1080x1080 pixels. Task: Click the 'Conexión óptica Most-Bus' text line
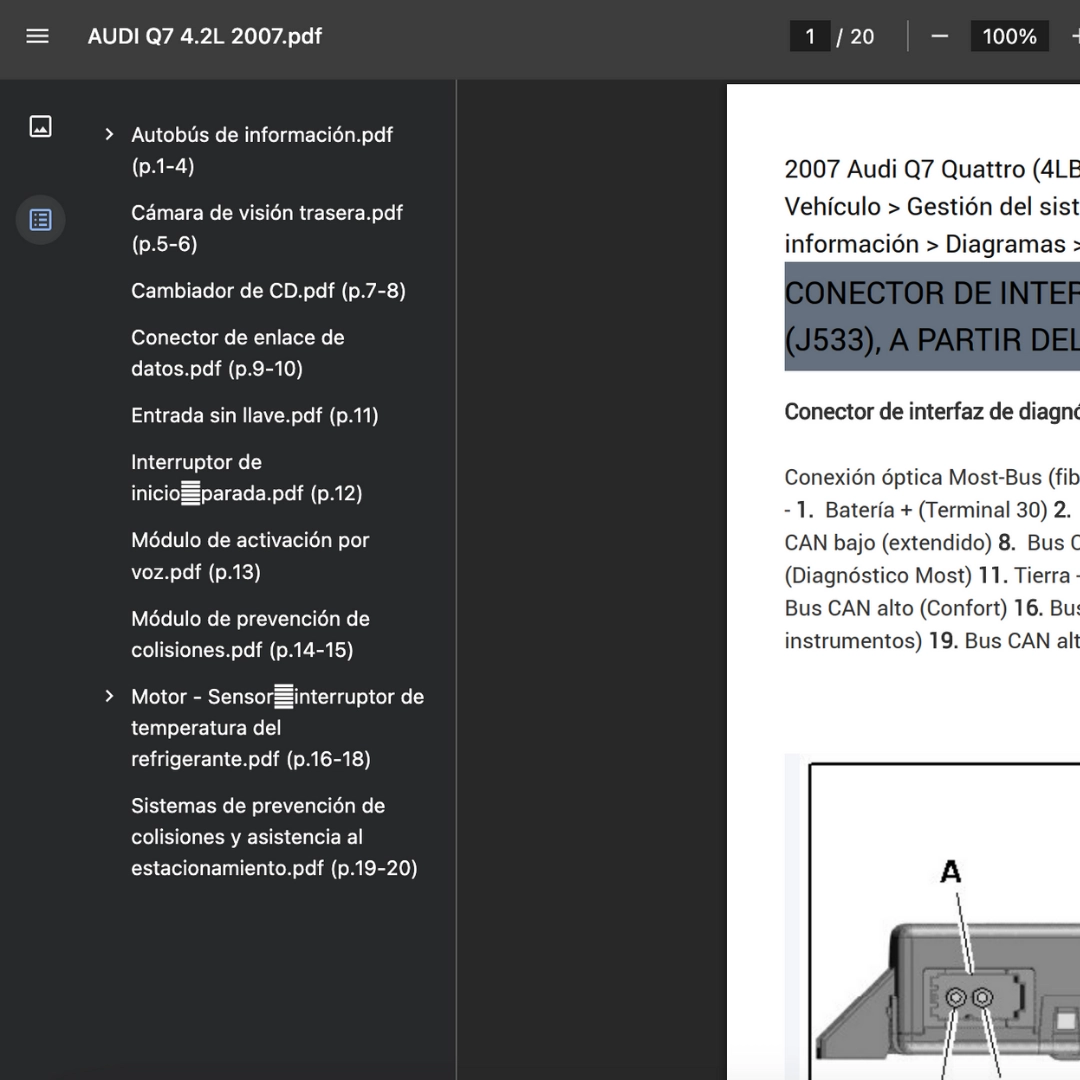[932, 477]
